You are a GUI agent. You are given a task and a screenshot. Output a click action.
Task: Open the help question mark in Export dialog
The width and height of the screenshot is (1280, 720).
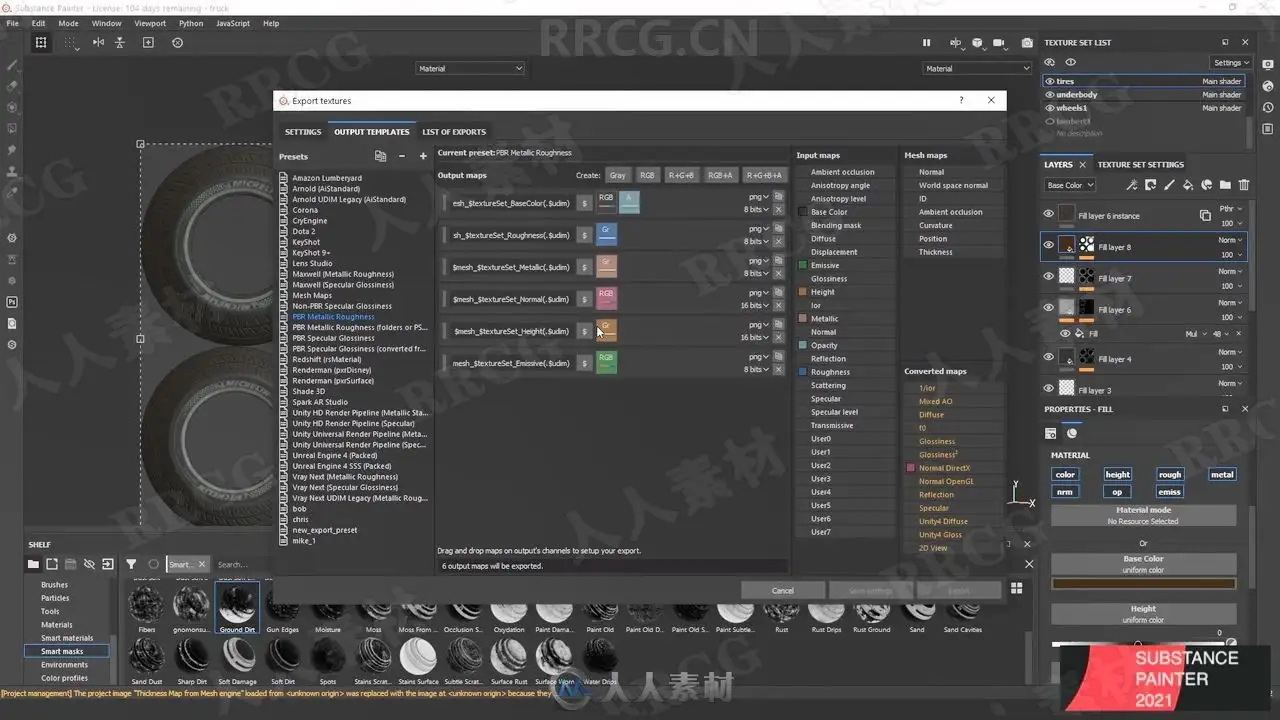961,100
